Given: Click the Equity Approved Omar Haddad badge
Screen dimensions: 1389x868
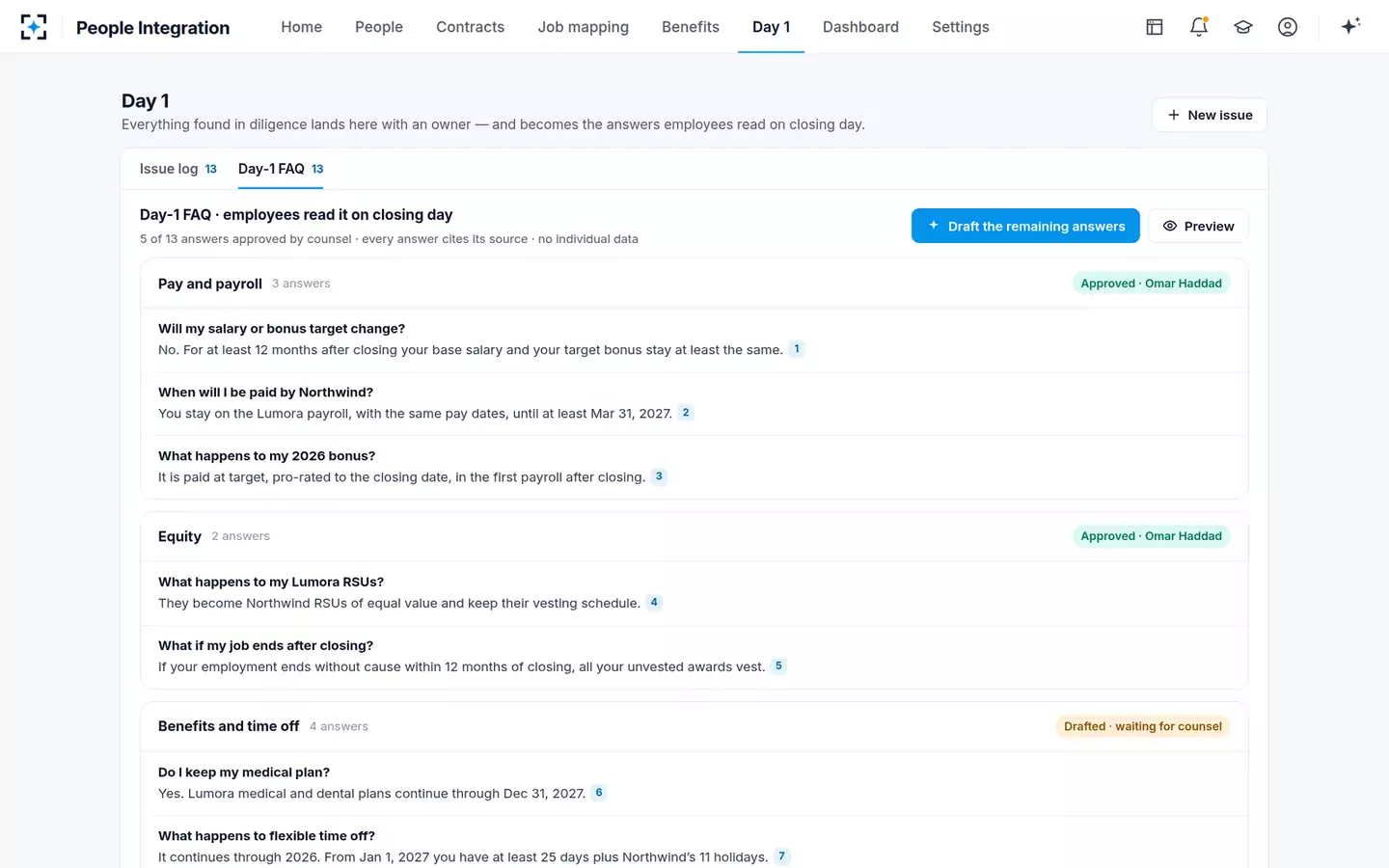Looking at the screenshot, I should click(x=1151, y=536).
